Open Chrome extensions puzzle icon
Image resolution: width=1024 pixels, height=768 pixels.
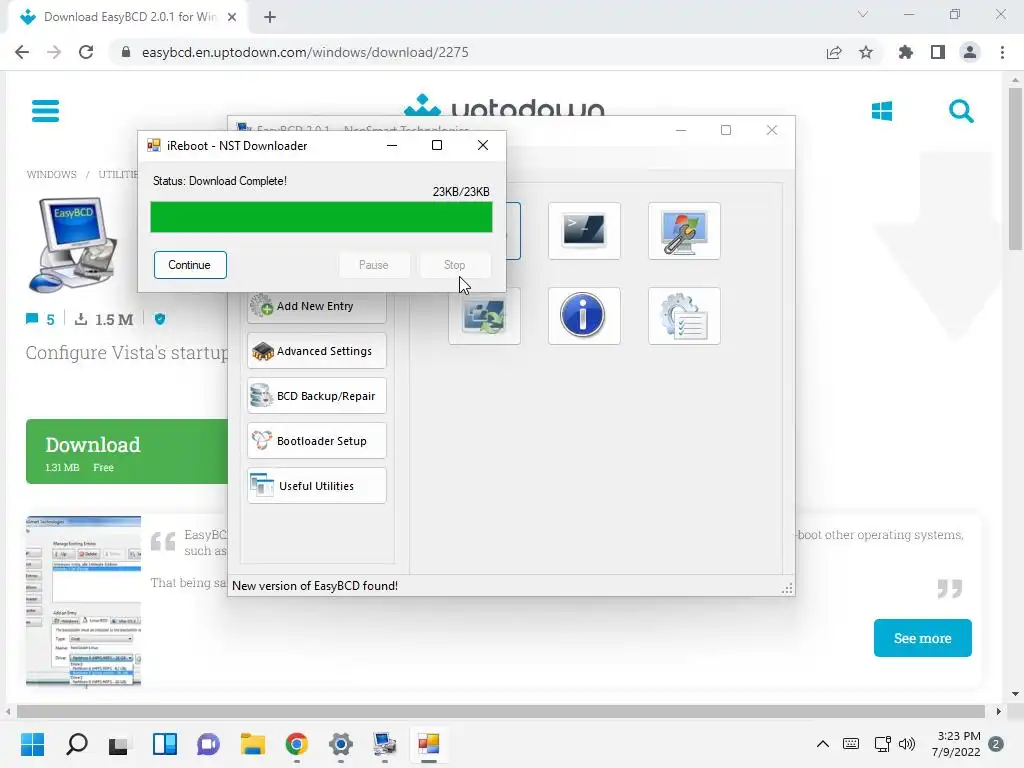point(905,52)
